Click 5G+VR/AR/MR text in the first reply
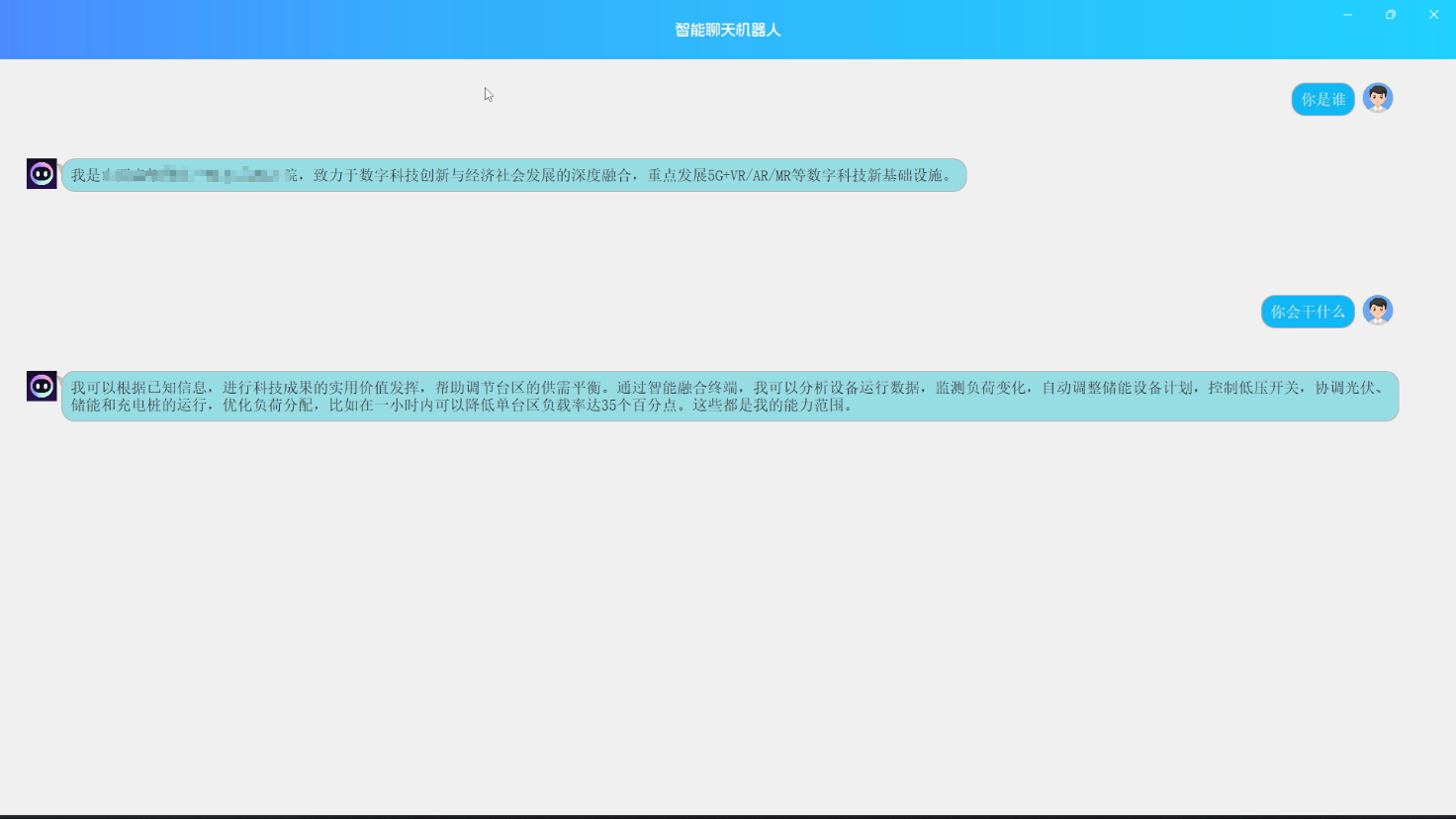Screen dimensions: 1456x819 point(750,175)
